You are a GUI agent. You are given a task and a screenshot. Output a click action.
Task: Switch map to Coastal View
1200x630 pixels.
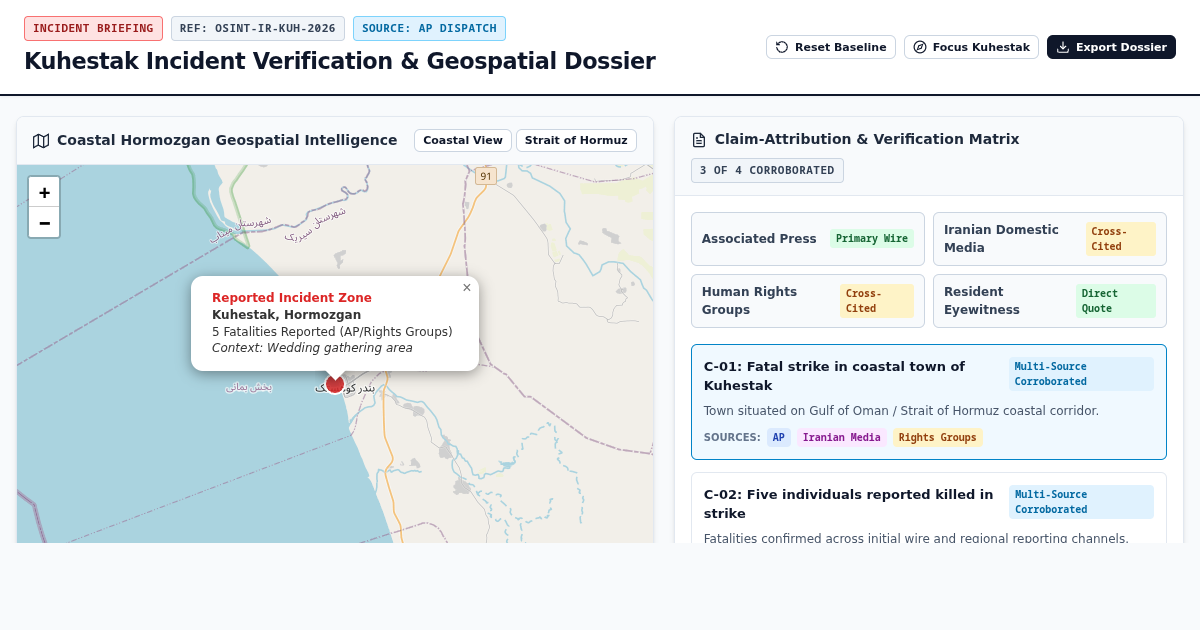[x=463, y=140]
